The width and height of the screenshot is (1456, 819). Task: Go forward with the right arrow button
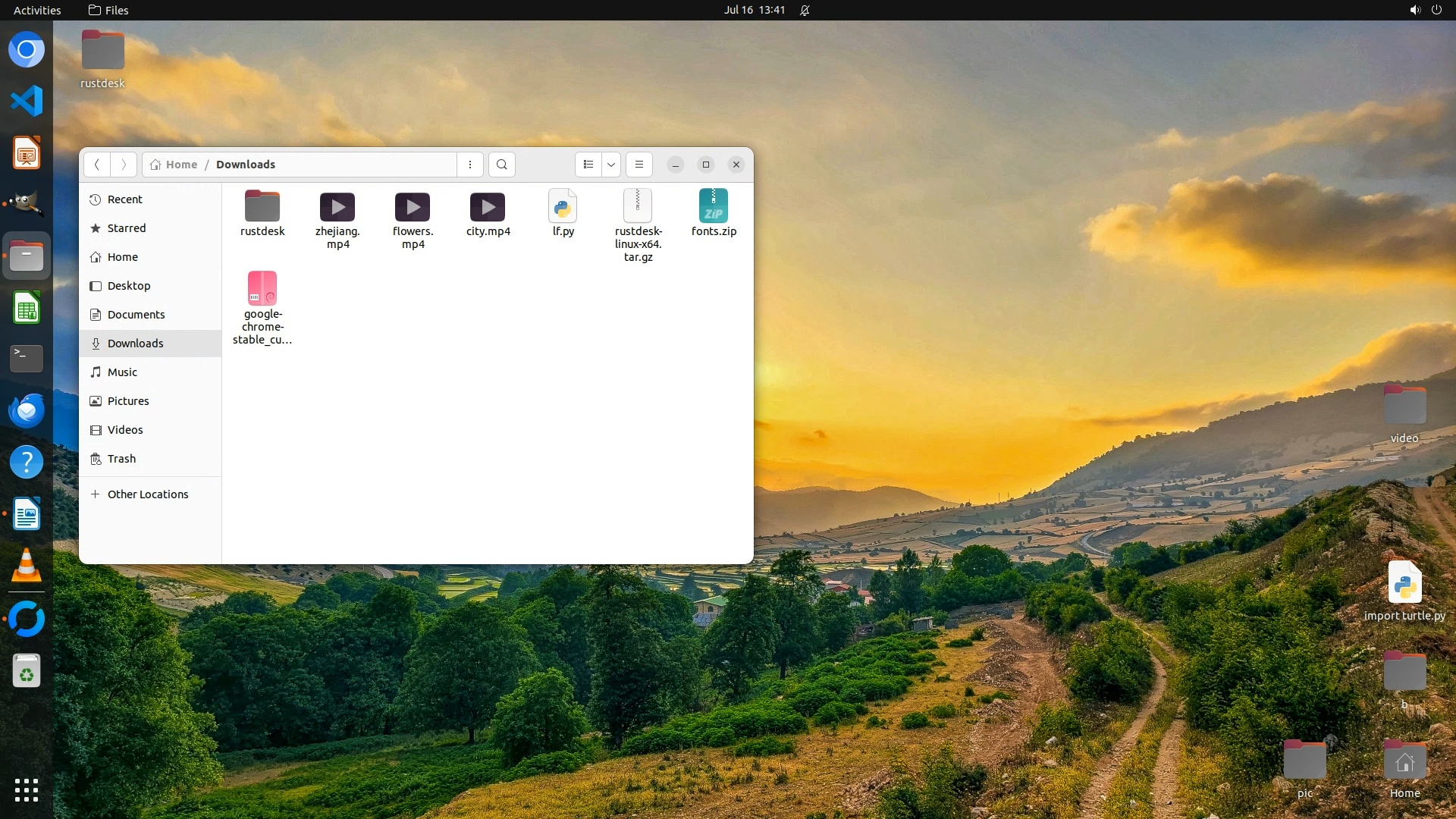124,165
